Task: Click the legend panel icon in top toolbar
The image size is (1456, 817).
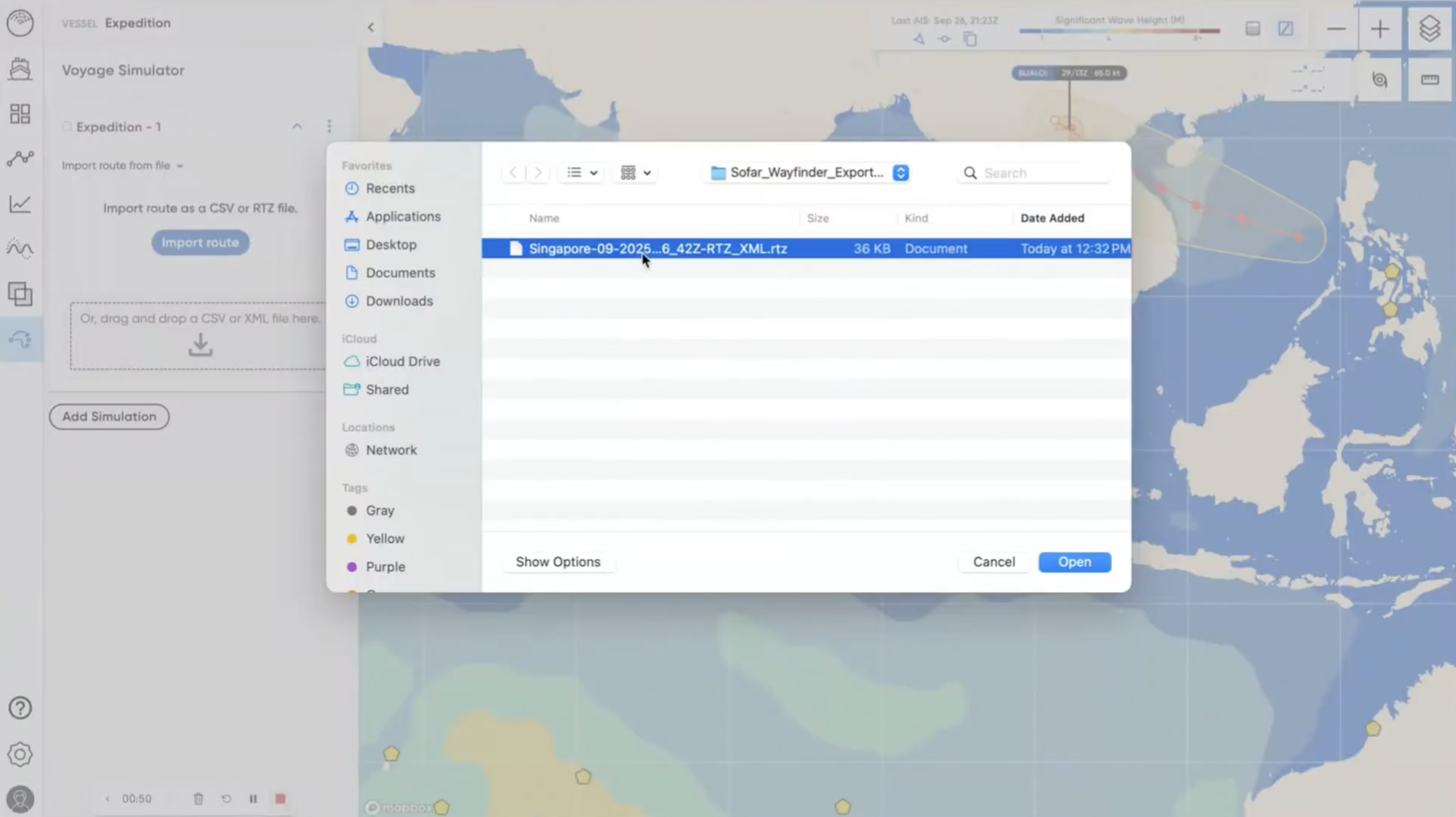Action: point(1252,29)
